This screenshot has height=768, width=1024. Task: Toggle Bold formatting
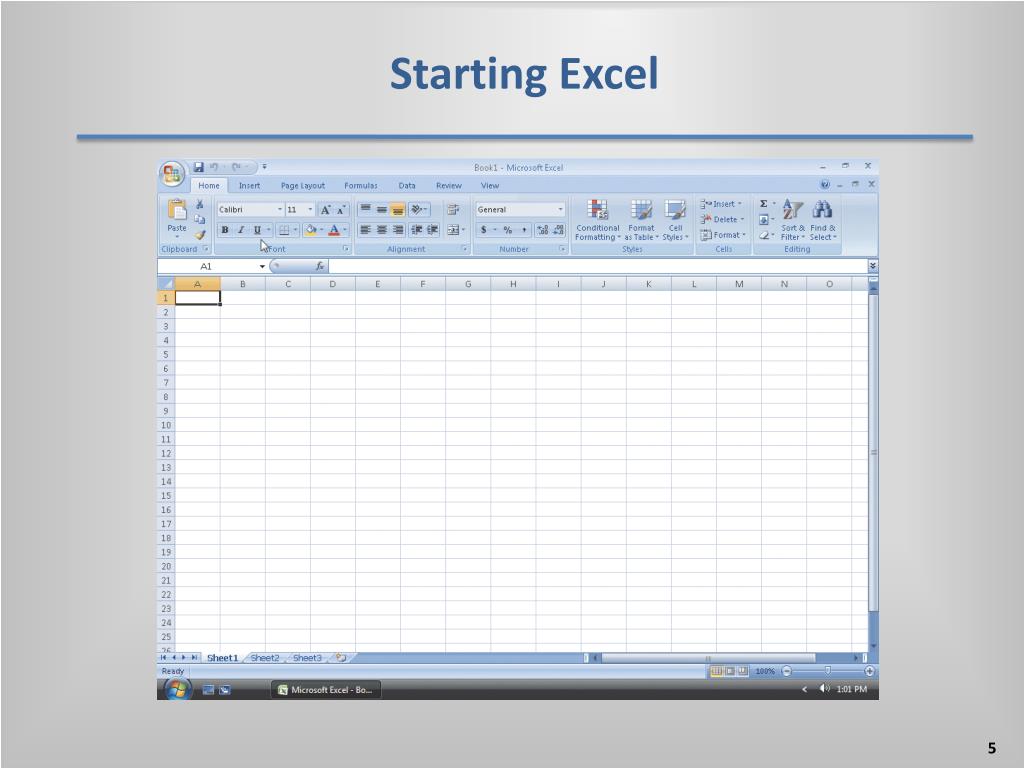point(225,230)
